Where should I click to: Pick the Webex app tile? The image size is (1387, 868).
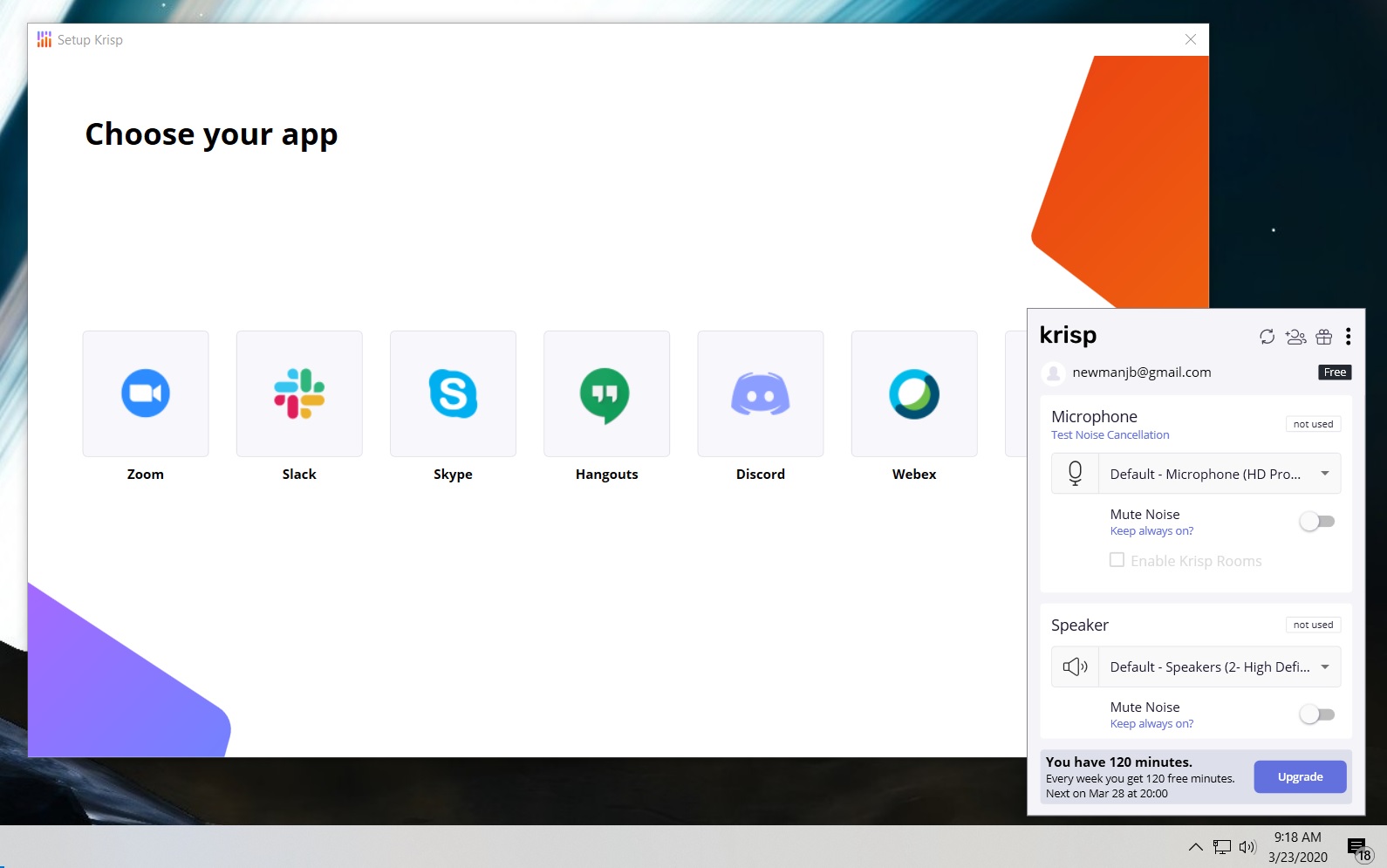pyautogui.click(x=914, y=393)
